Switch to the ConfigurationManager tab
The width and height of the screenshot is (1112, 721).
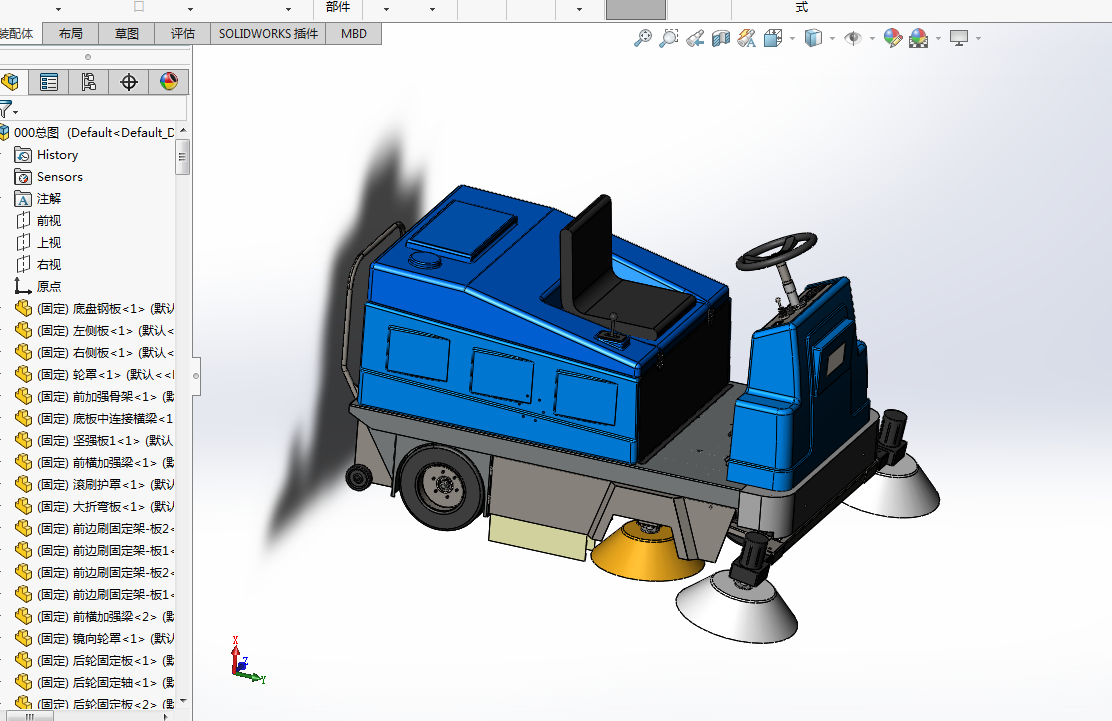pos(89,82)
